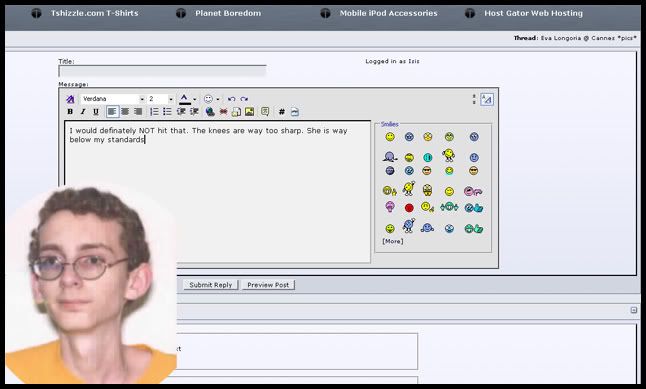Increase indent in message editor
Image resolution: width=646 pixels, height=389 pixels.
point(194,112)
